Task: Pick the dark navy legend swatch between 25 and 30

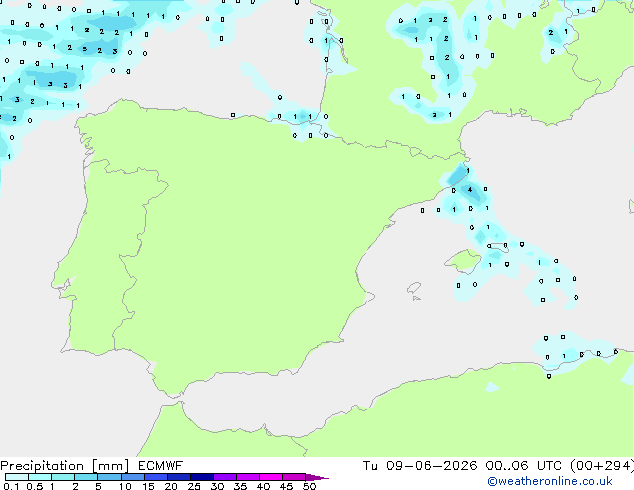Action: point(202,477)
